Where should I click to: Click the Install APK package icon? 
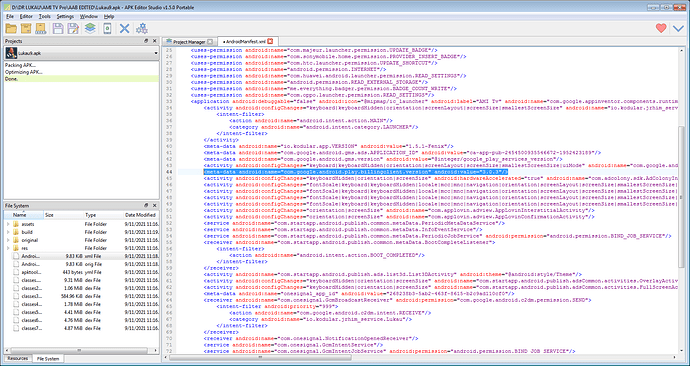41,29
